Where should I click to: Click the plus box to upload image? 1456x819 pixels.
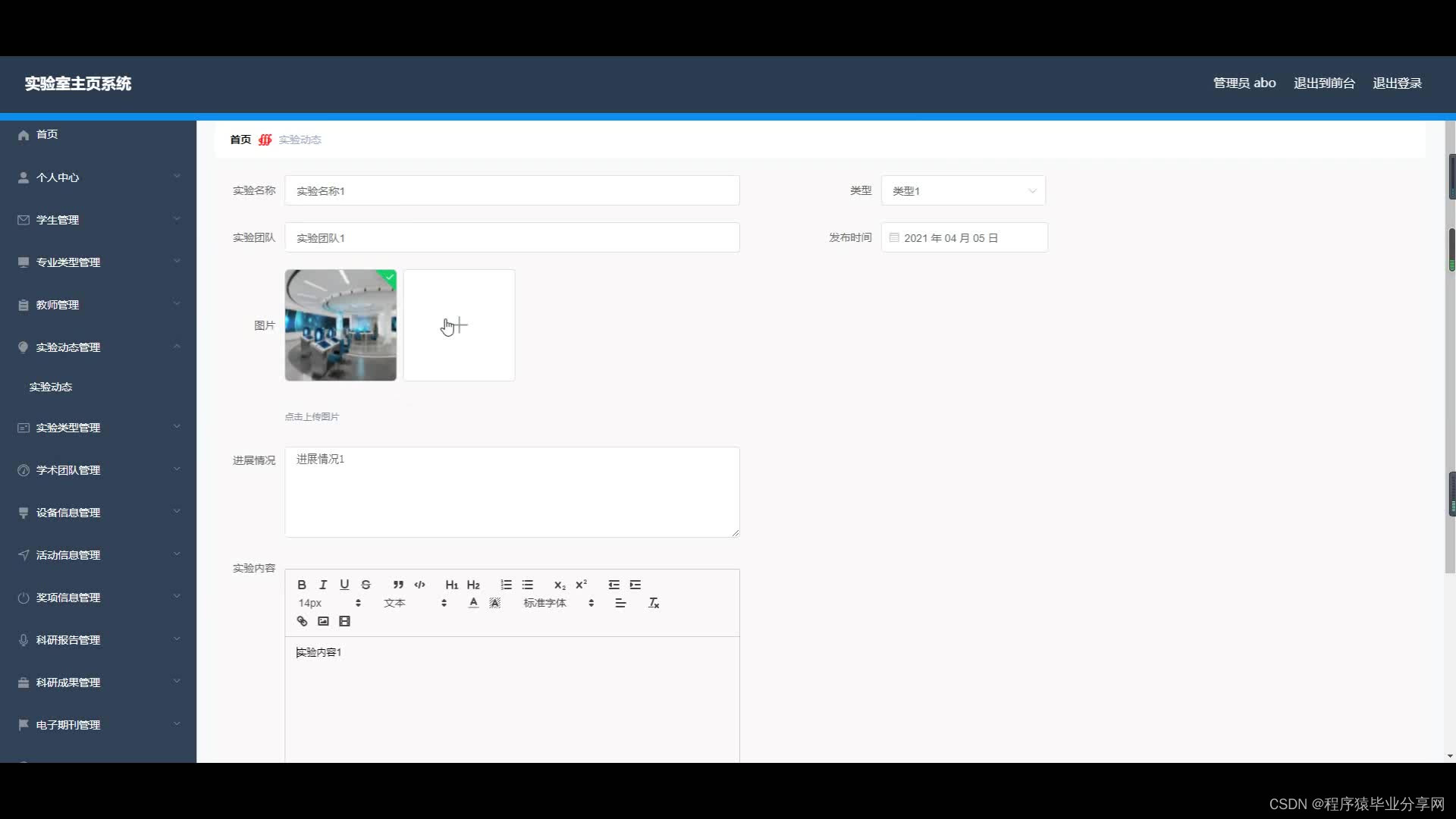pyautogui.click(x=459, y=325)
